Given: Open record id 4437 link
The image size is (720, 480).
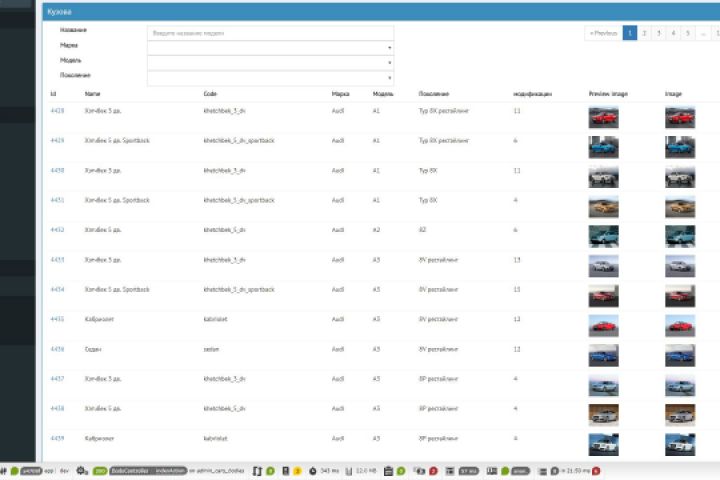Looking at the screenshot, I should tap(57, 379).
